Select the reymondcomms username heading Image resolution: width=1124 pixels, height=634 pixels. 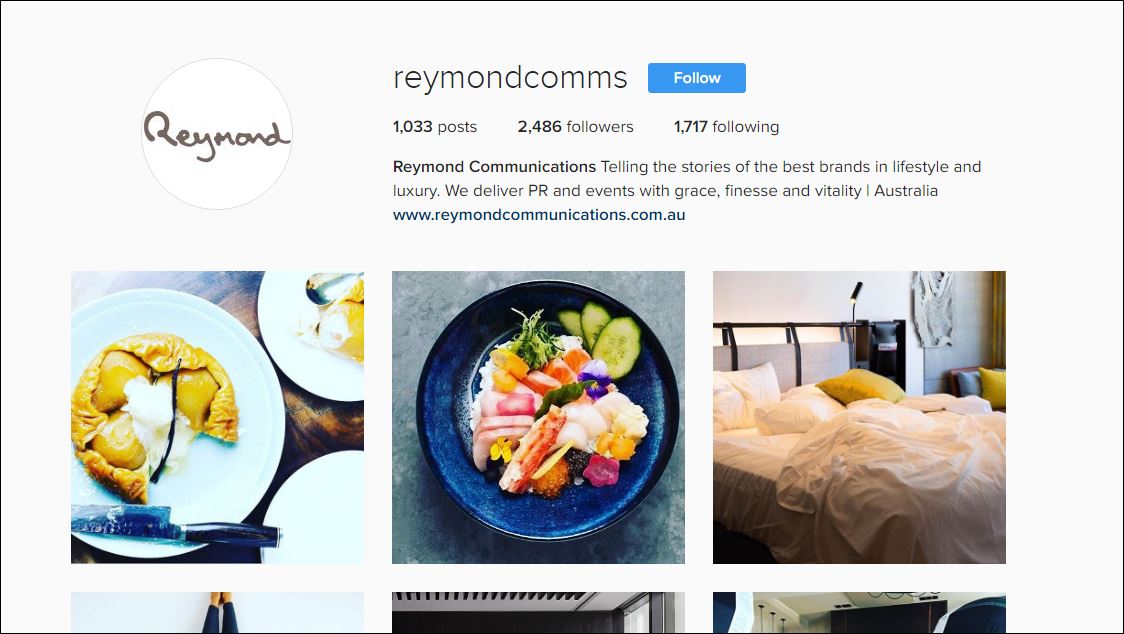point(510,77)
